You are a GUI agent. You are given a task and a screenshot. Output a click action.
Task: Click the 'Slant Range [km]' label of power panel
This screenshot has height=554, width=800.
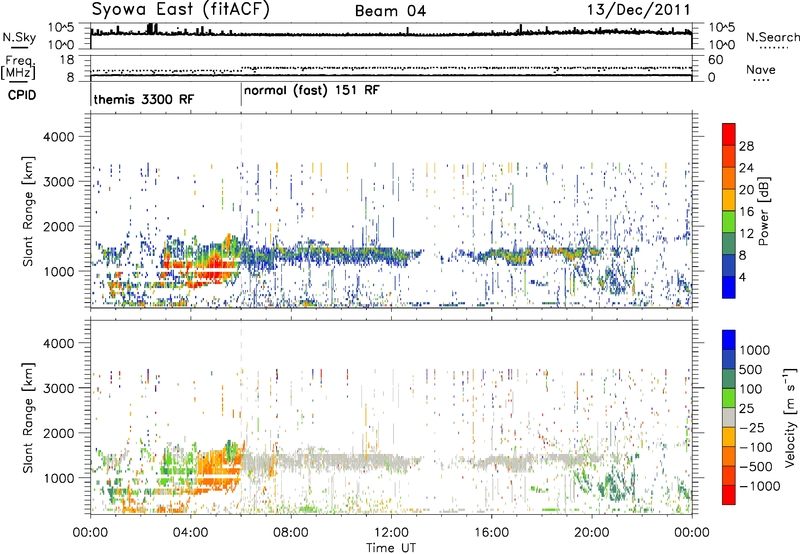(x=28, y=211)
